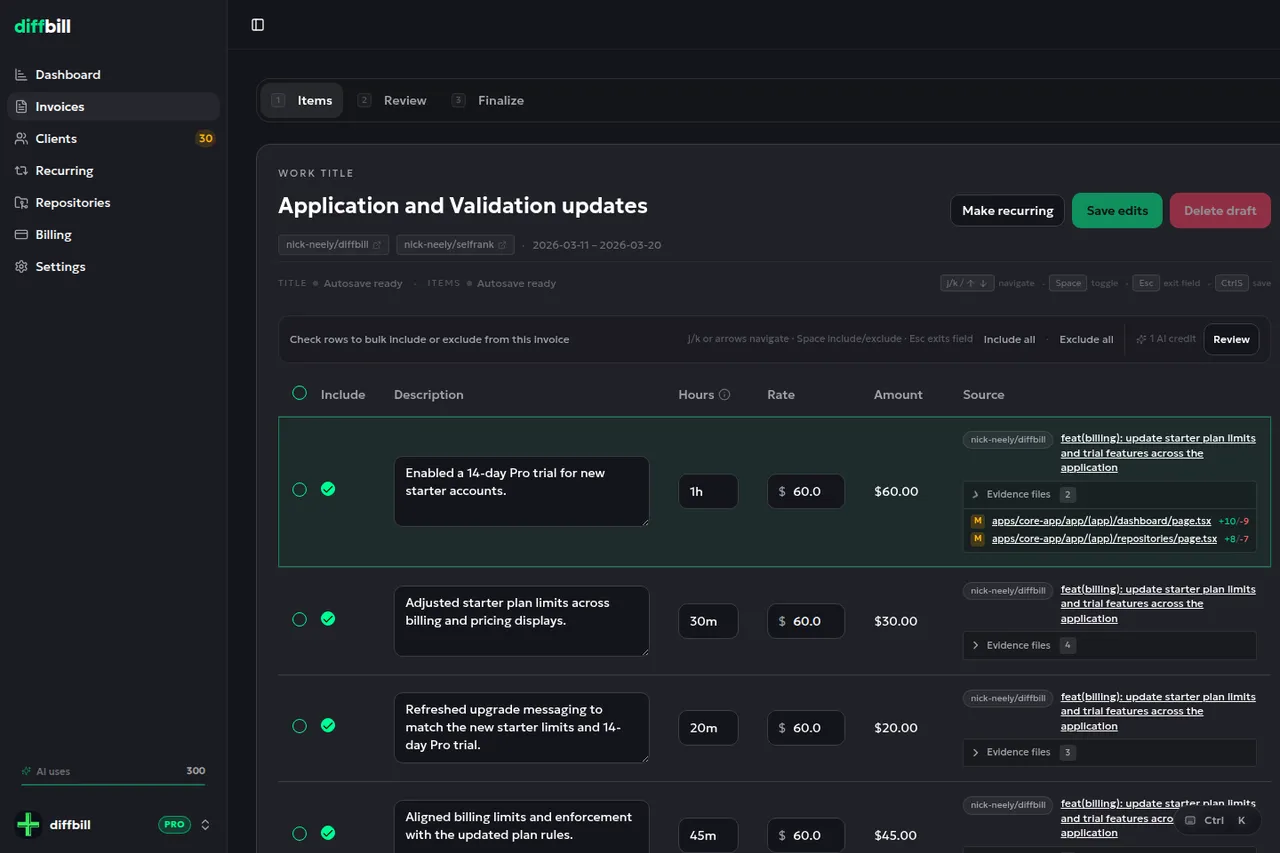Check the row checkbox for Adjusted starter plan limits
The image size is (1280, 853).
(x=299, y=620)
